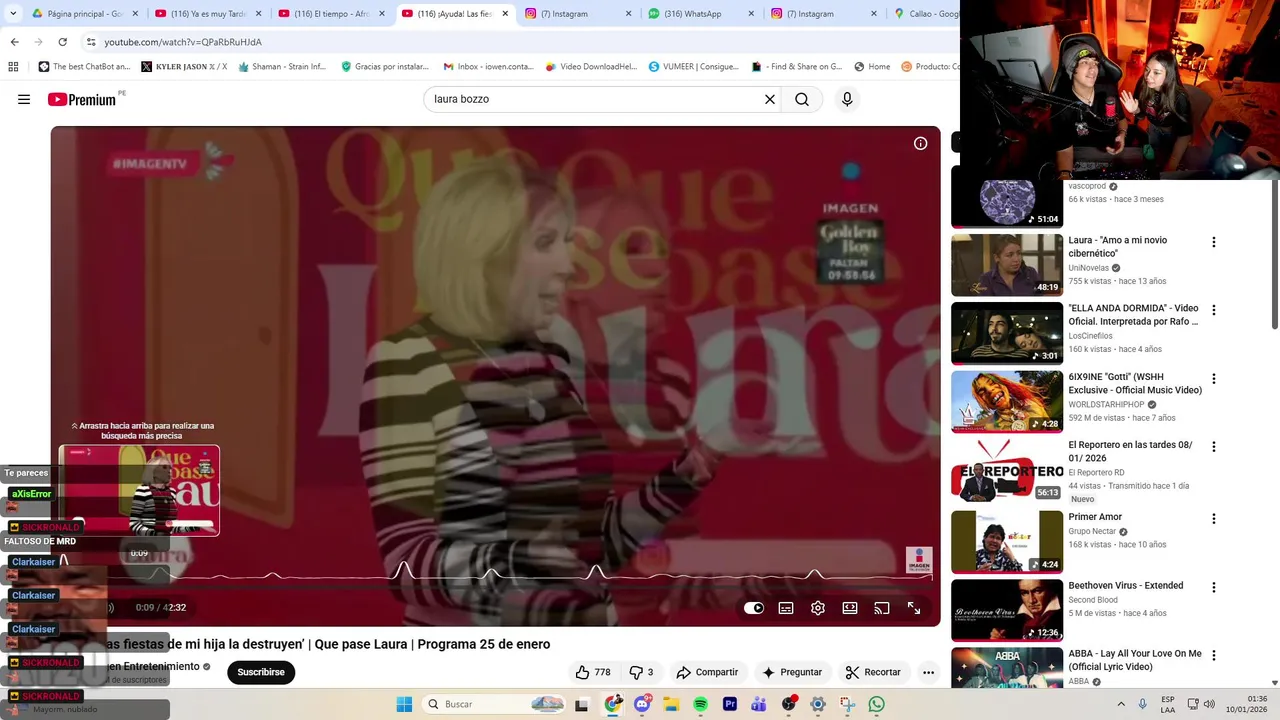Open KYLER JASON X bookmark
Screen dimensions: 1280x720
coord(184,67)
